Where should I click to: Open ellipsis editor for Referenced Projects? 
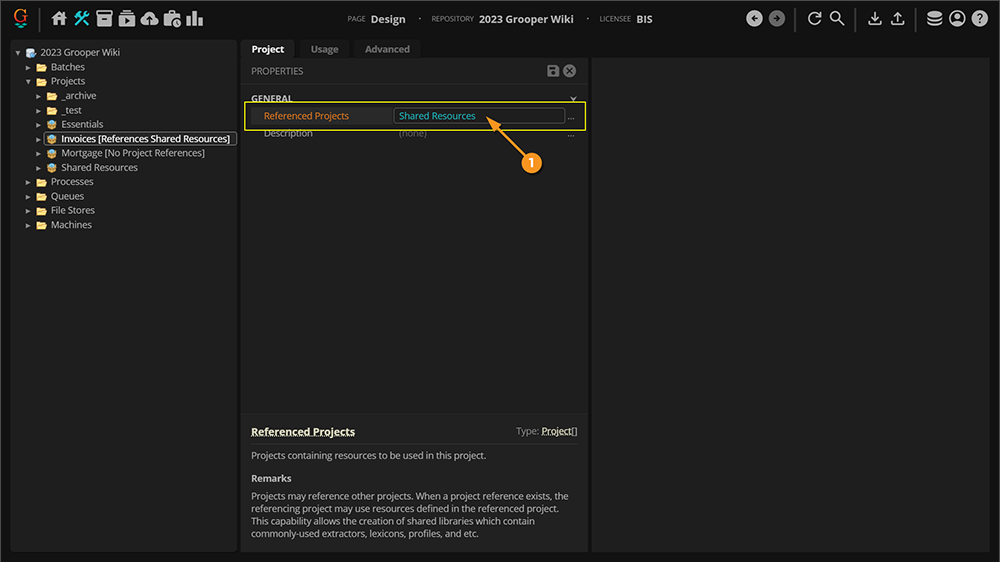(x=571, y=117)
